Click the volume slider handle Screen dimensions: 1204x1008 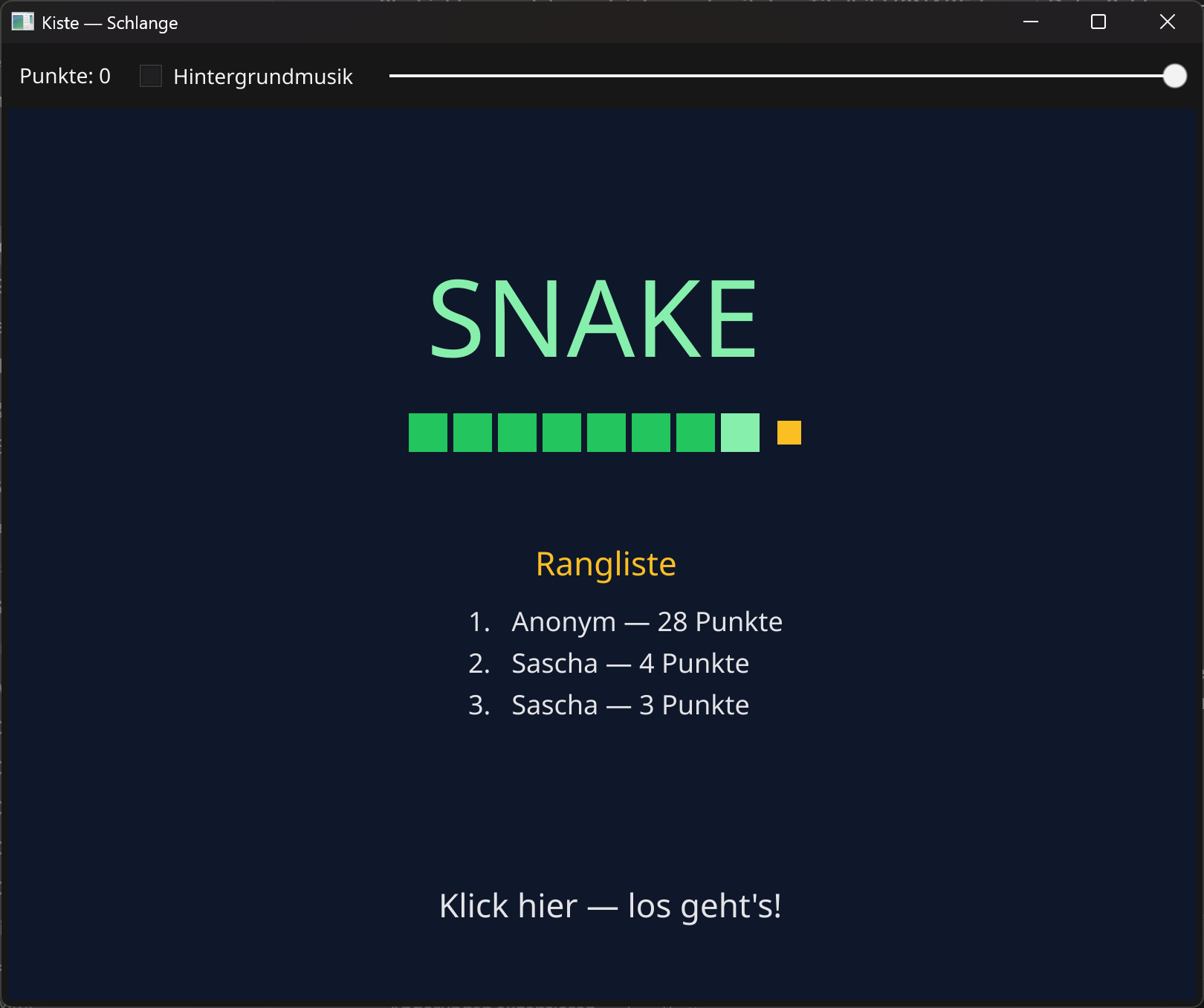(x=1174, y=76)
